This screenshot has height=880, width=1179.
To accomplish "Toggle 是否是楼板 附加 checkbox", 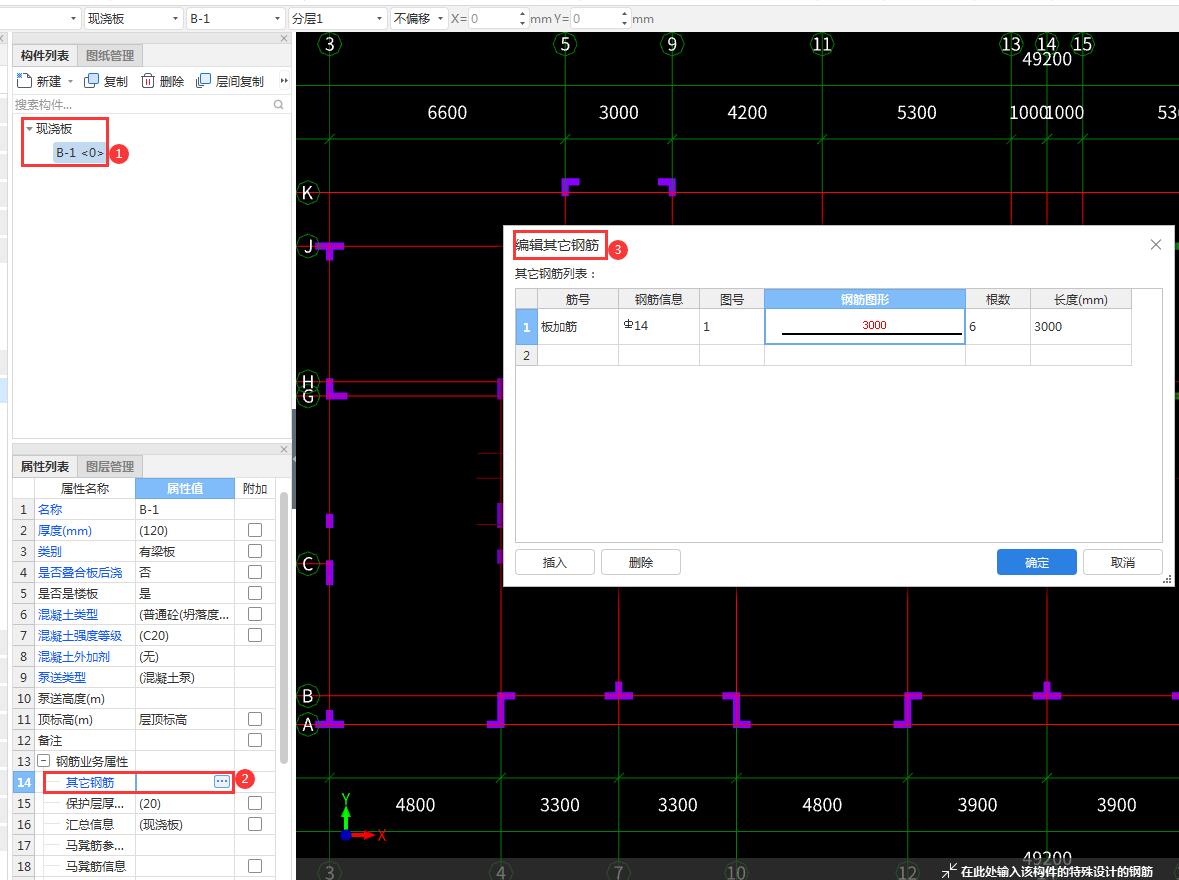I will point(255,593).
